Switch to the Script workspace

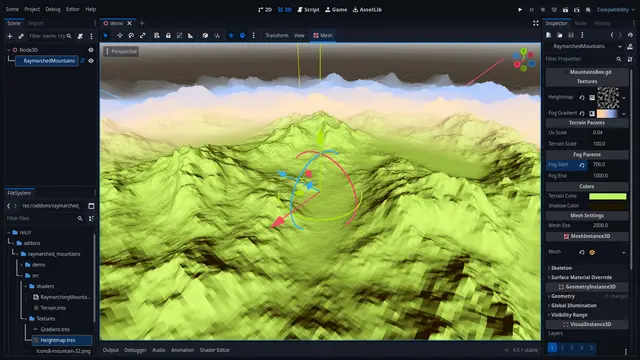click(x=308, y=9)
